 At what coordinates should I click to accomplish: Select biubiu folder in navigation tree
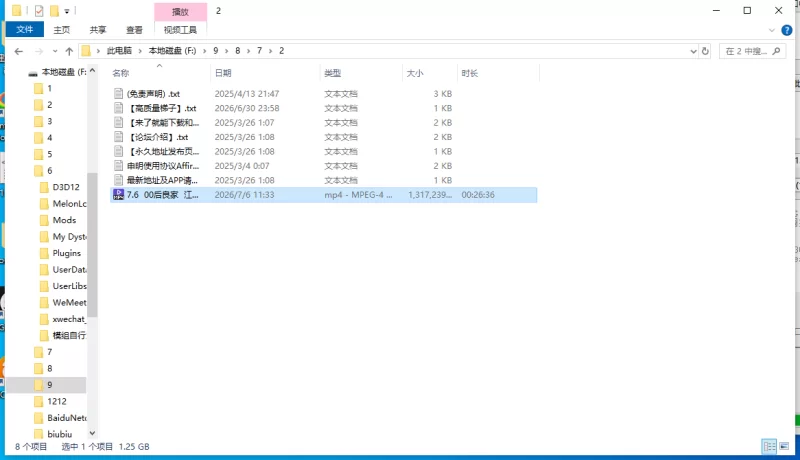[60, 434]
